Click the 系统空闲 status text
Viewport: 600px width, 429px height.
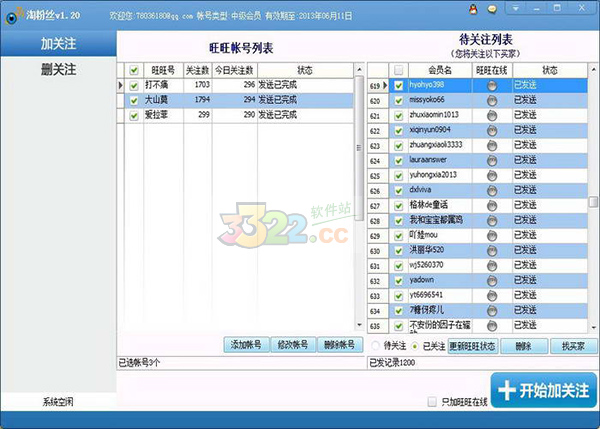point(58,402)
